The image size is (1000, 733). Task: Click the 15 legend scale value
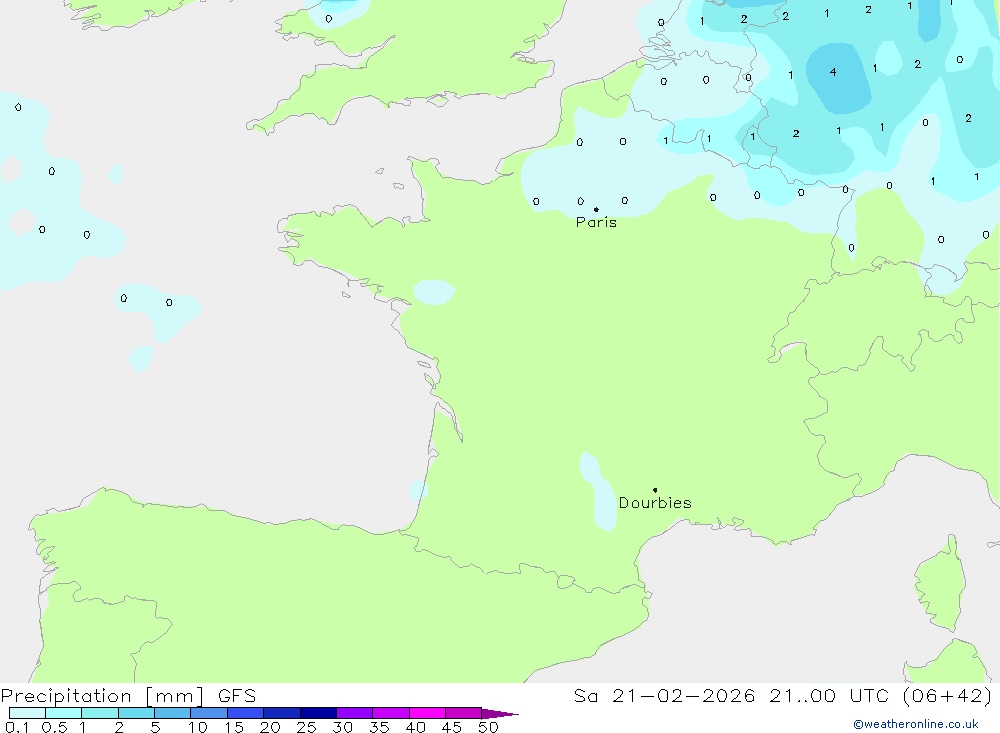pos(234,727)
